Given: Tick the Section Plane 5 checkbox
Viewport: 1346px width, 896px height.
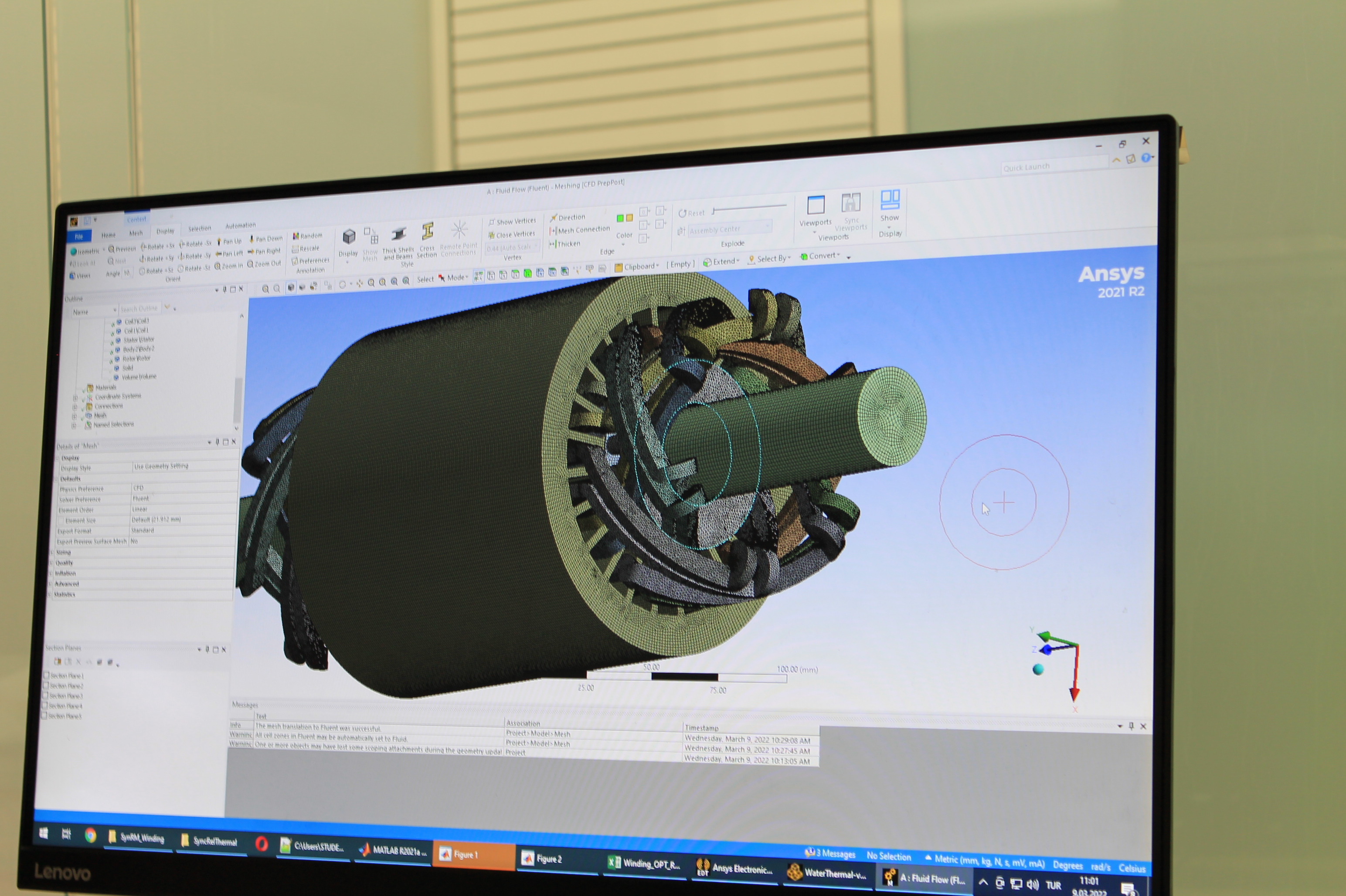Looking at the screenshot, I should (x=44, y=716).
